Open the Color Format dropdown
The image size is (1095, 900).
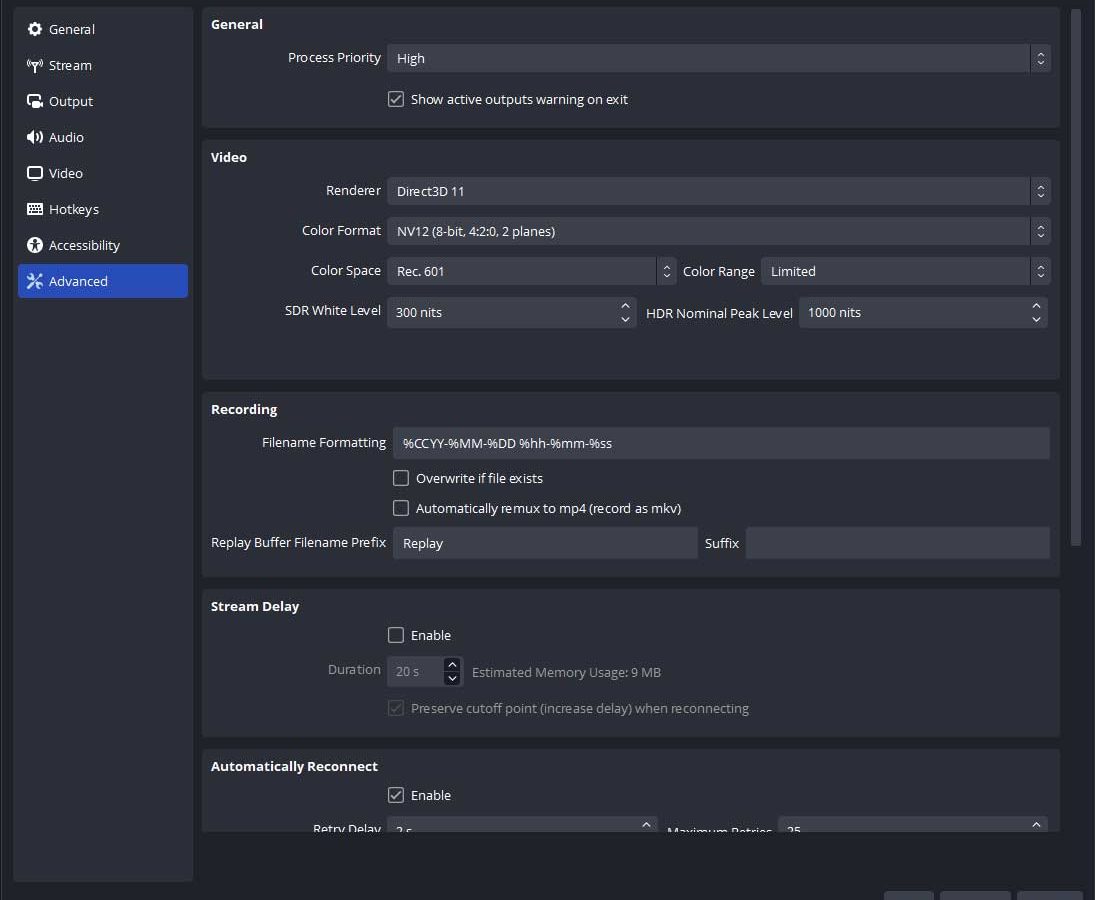click(717, 231)
